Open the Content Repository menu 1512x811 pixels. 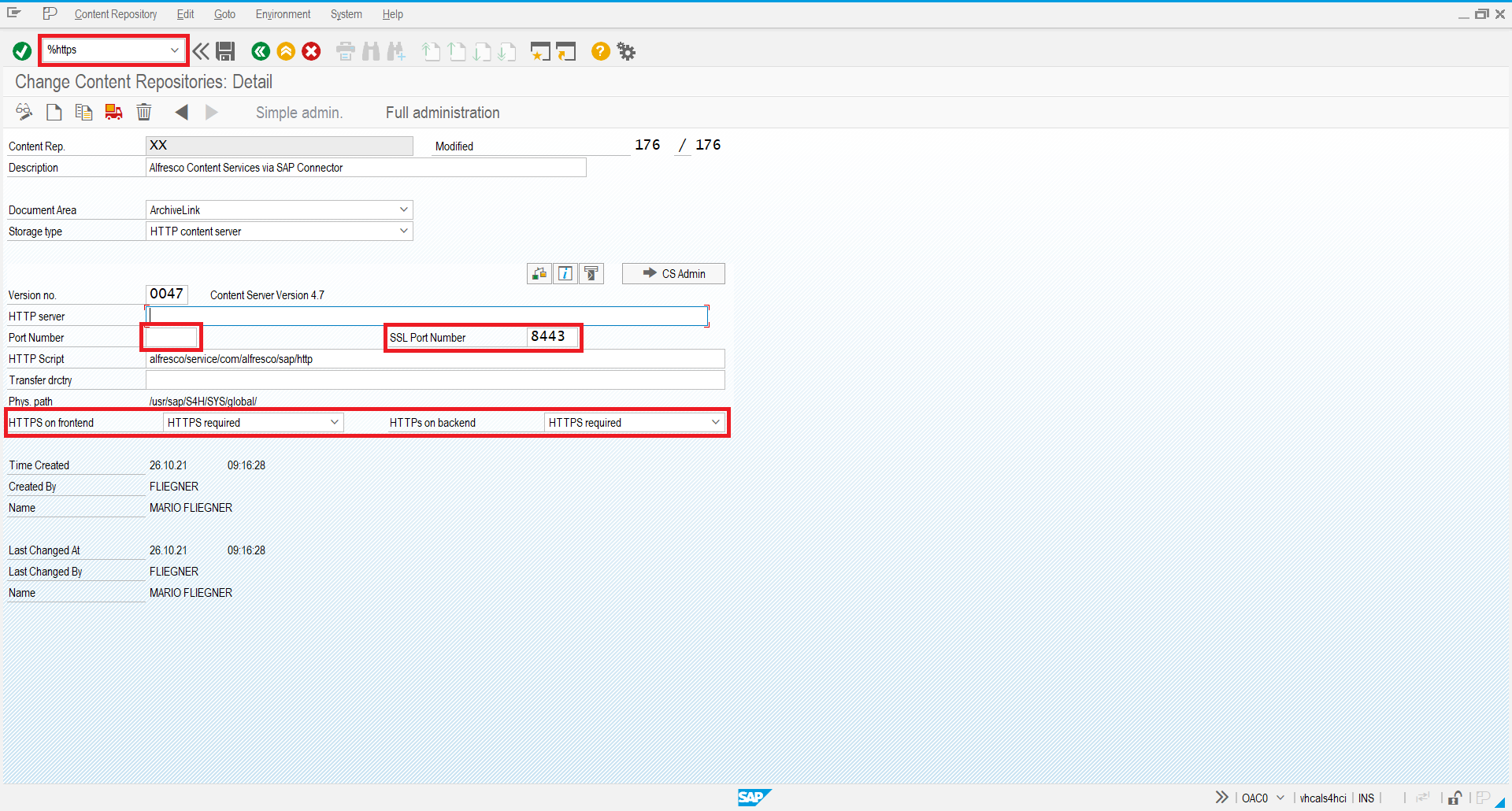click(x=115, y=14)
